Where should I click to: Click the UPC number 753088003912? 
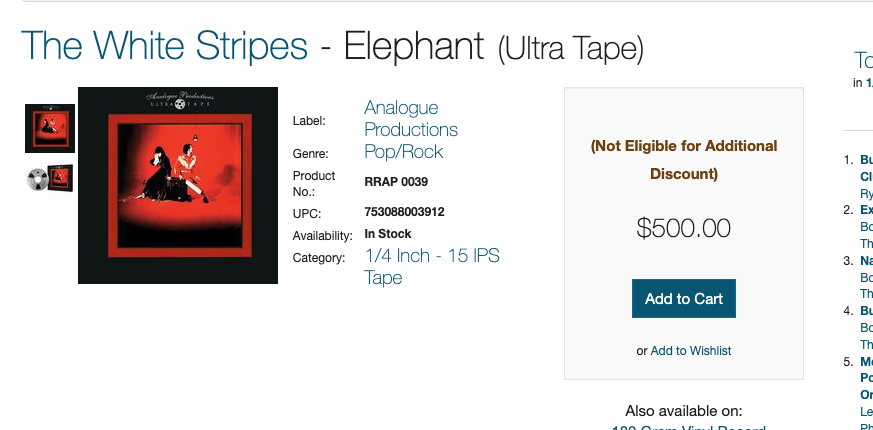point(404,212)
